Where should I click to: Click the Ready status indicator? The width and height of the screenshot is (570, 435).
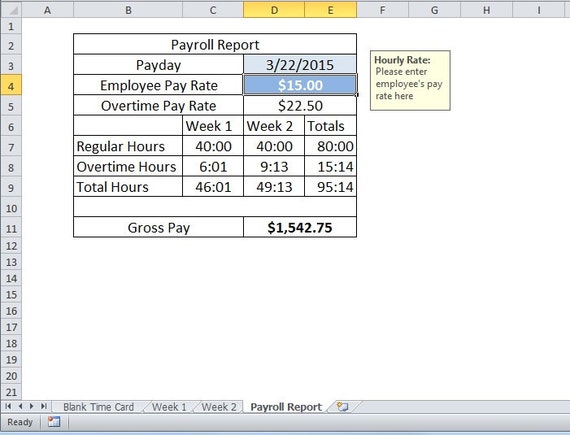click(x=20, y=422)
